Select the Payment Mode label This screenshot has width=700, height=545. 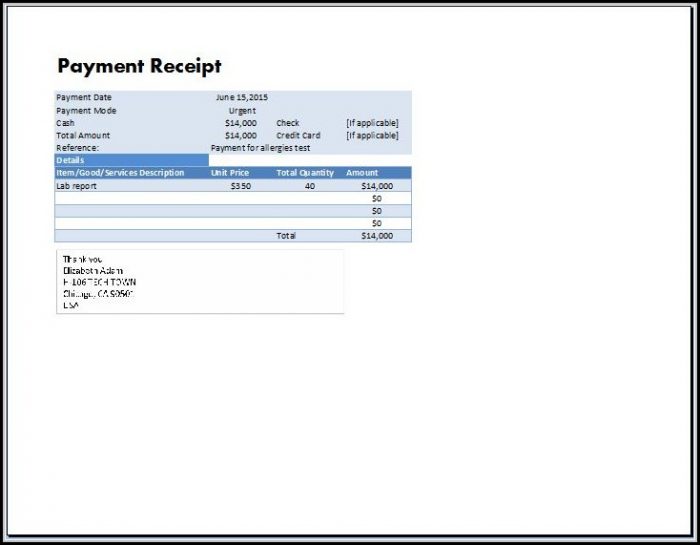click(x=86, y=110)
